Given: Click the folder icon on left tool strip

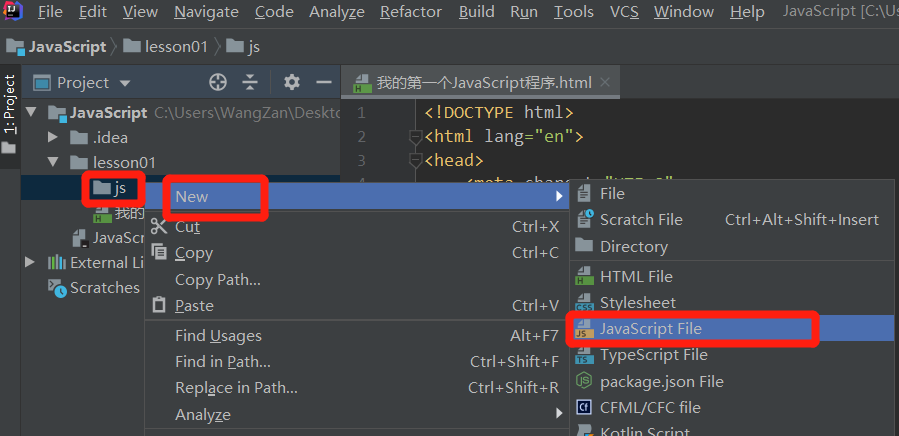Looking at the screenshot, I should click(x=9, y=148).
